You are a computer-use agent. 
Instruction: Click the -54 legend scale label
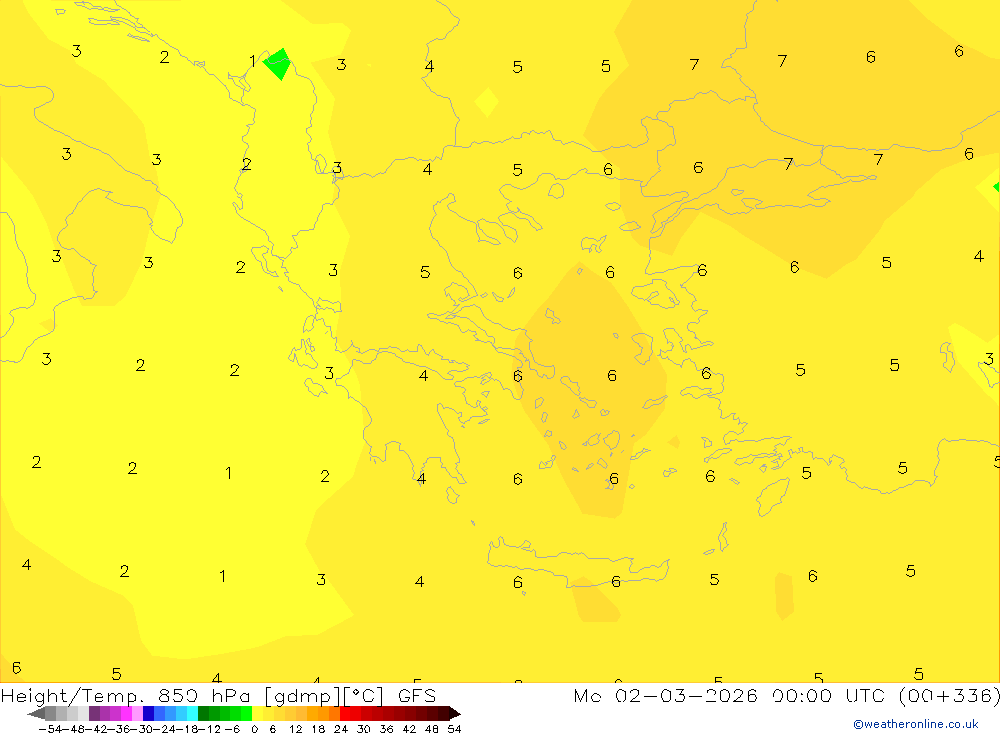[x=50, y=729]
